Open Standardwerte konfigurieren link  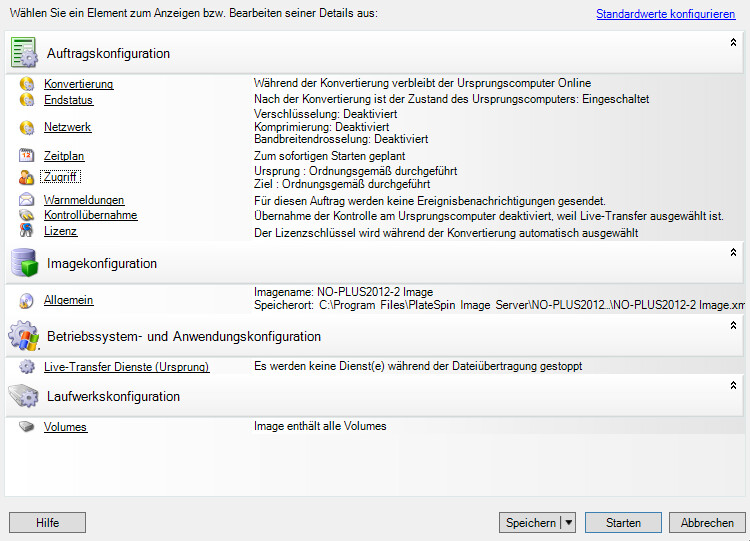[x=665, y=14]
